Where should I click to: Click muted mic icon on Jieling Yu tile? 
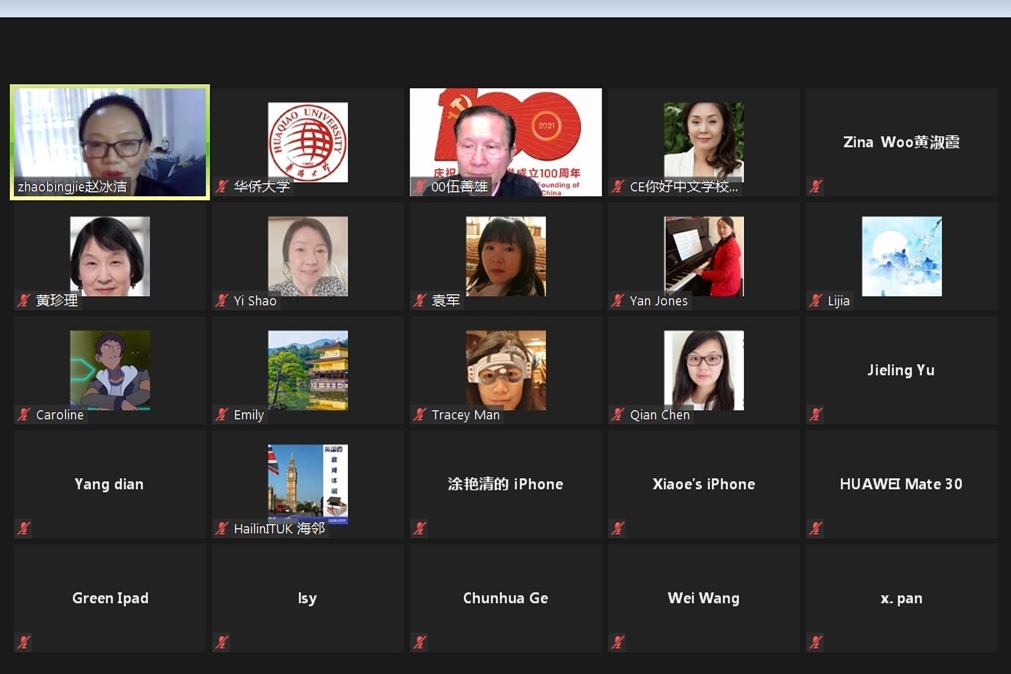816,415
